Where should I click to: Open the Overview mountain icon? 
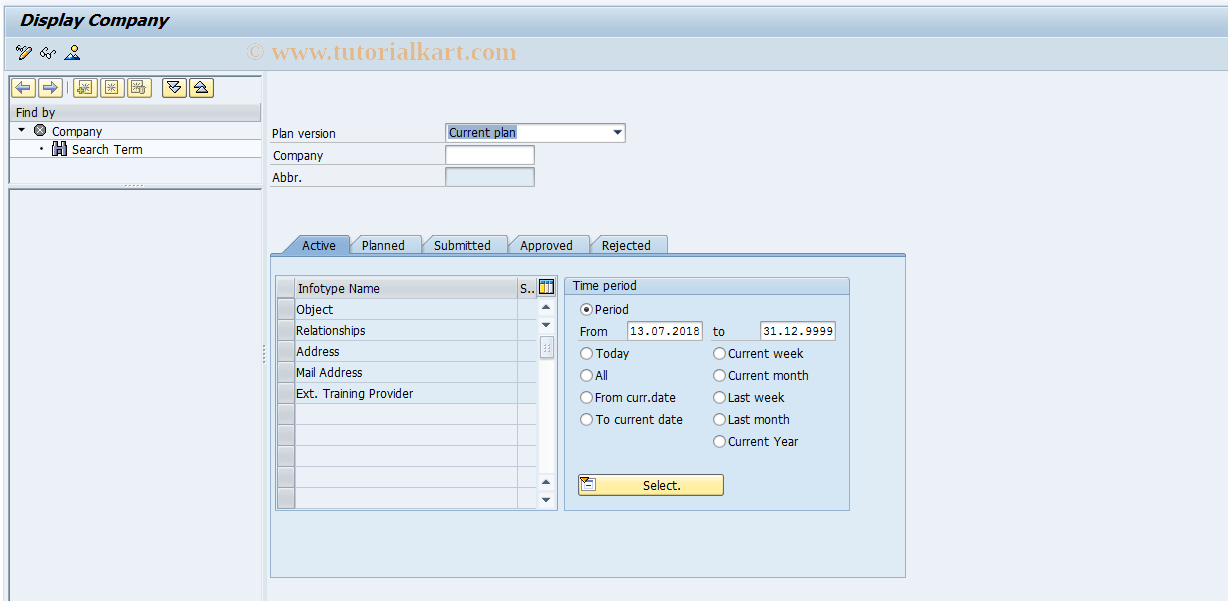coord(71,53)
